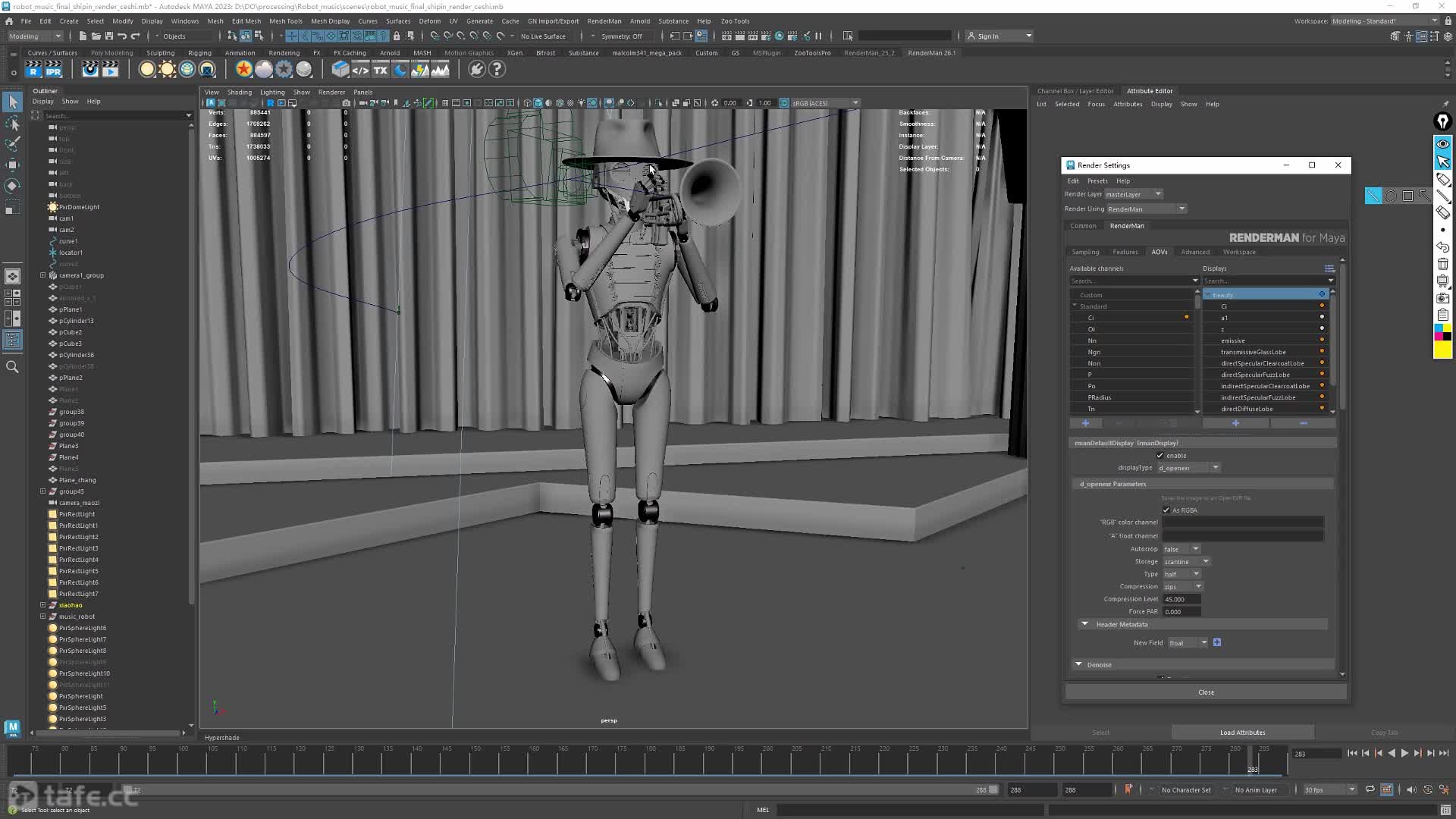Click the Displays list options icon
The image size is (1456, 819).
[x=1329, y=268]
